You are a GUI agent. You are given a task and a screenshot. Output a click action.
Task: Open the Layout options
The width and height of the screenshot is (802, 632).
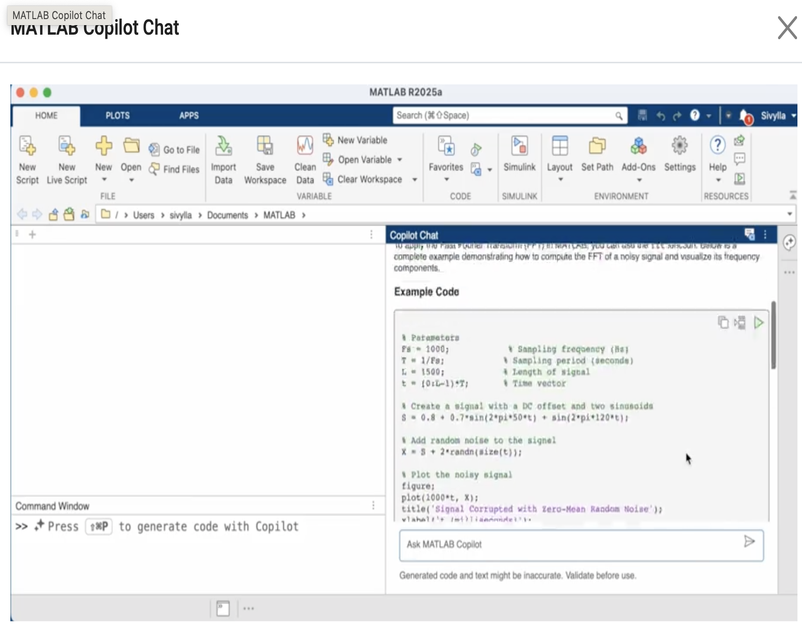(560, 153)
